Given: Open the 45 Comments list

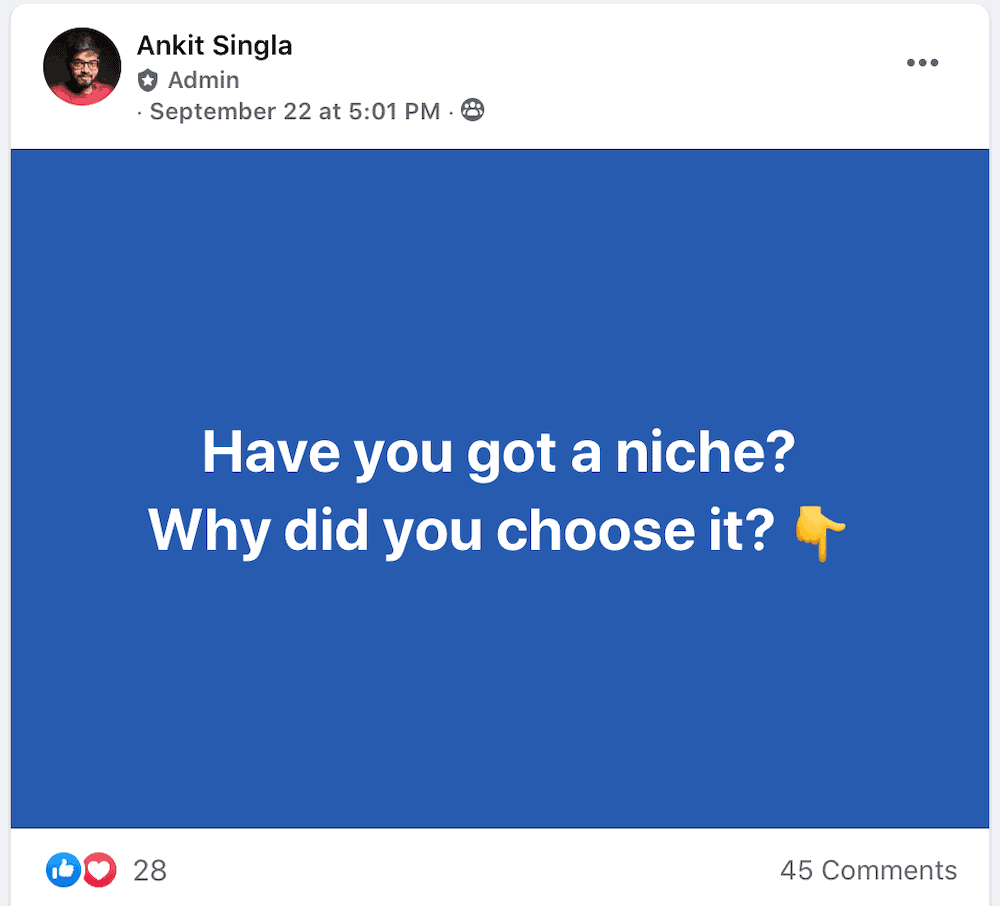Looking at the screenshot, I should coord(868,870).
